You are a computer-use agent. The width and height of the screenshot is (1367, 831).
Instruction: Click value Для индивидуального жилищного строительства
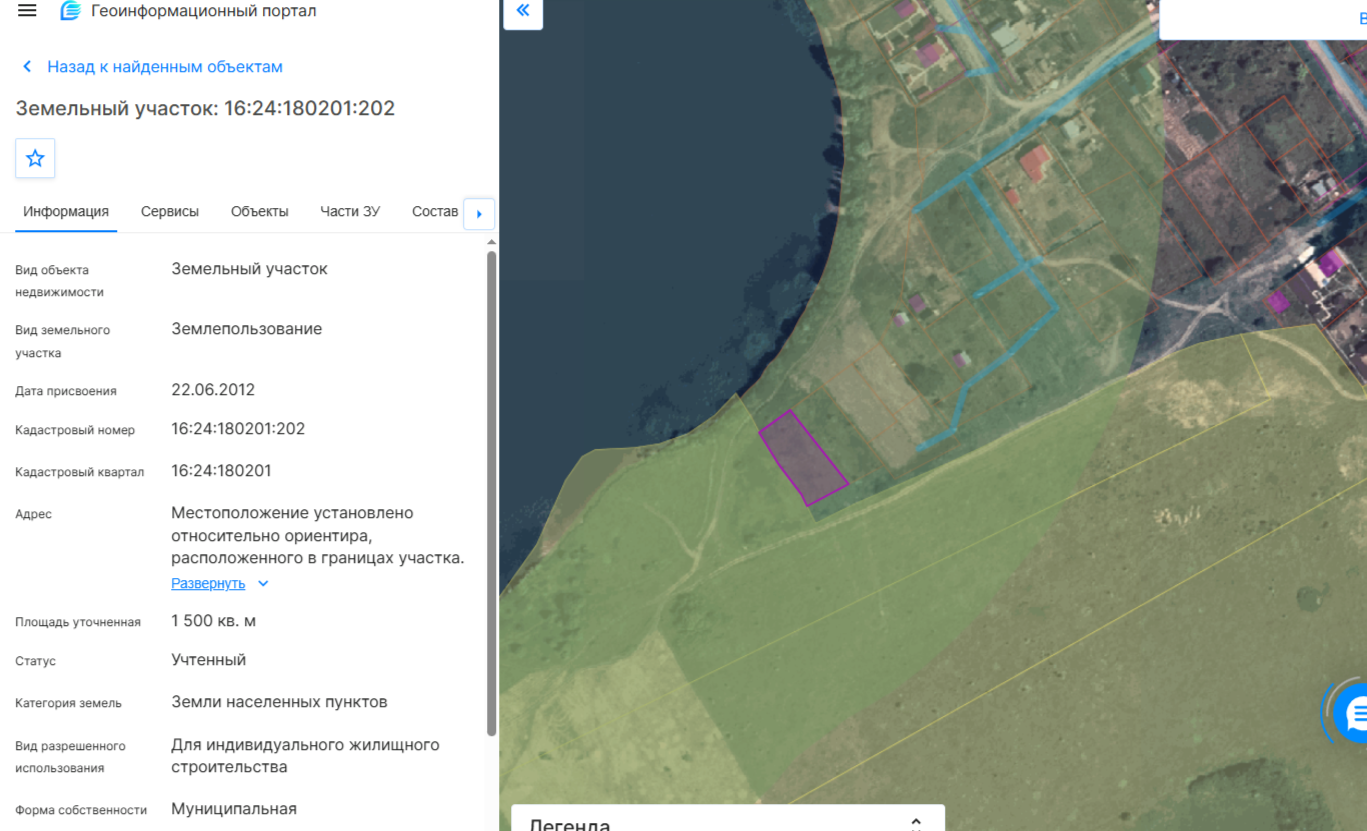(x=305, y=756)
